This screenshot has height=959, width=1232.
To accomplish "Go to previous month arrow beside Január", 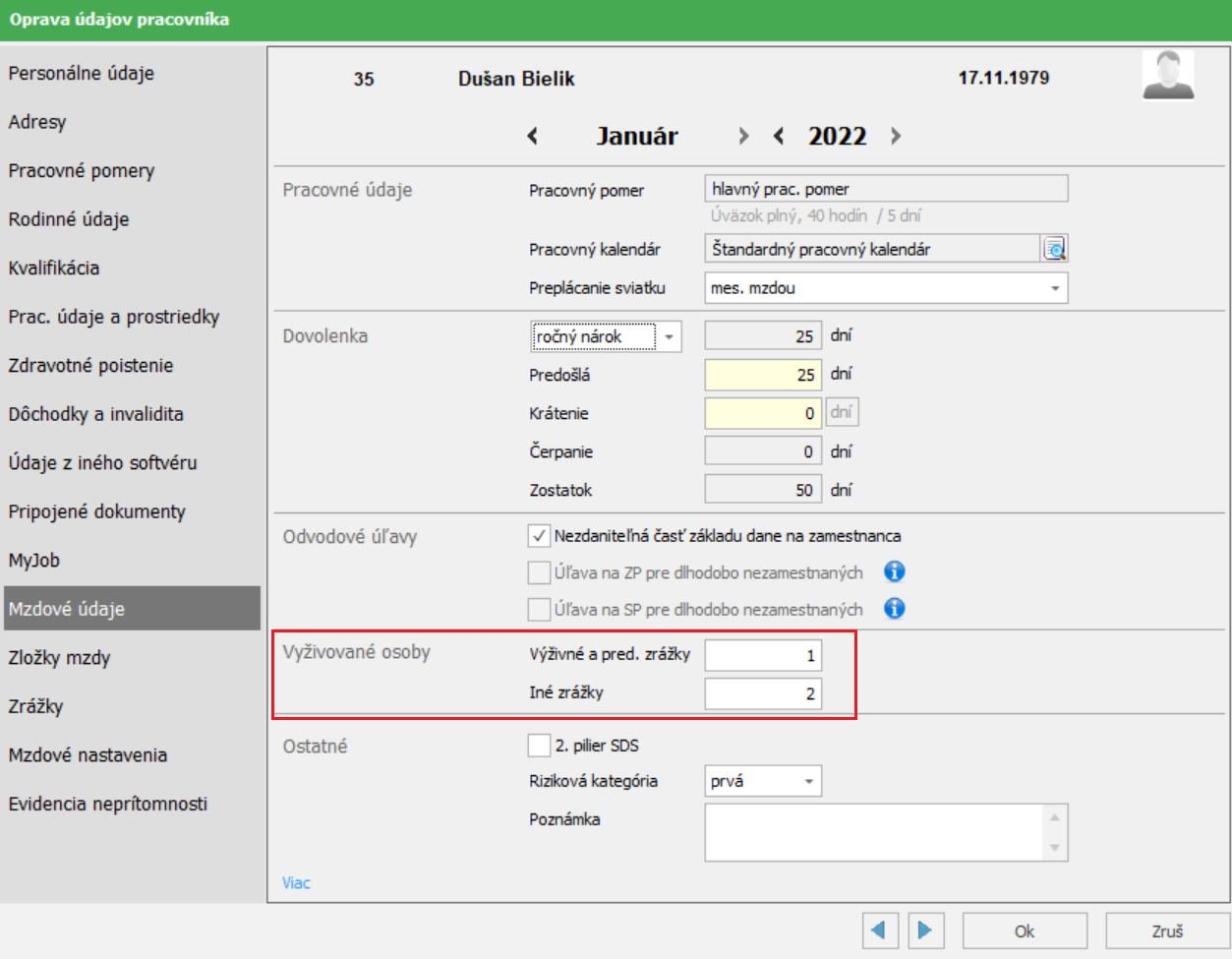I will [533, 136].
